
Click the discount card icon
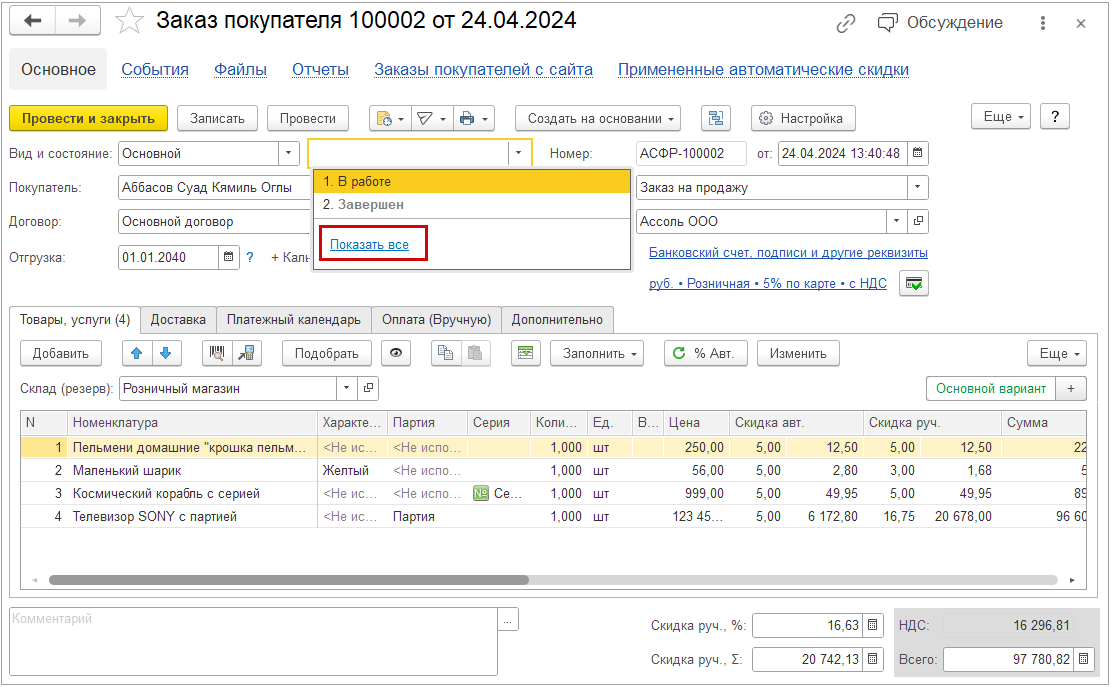[914, 283]
